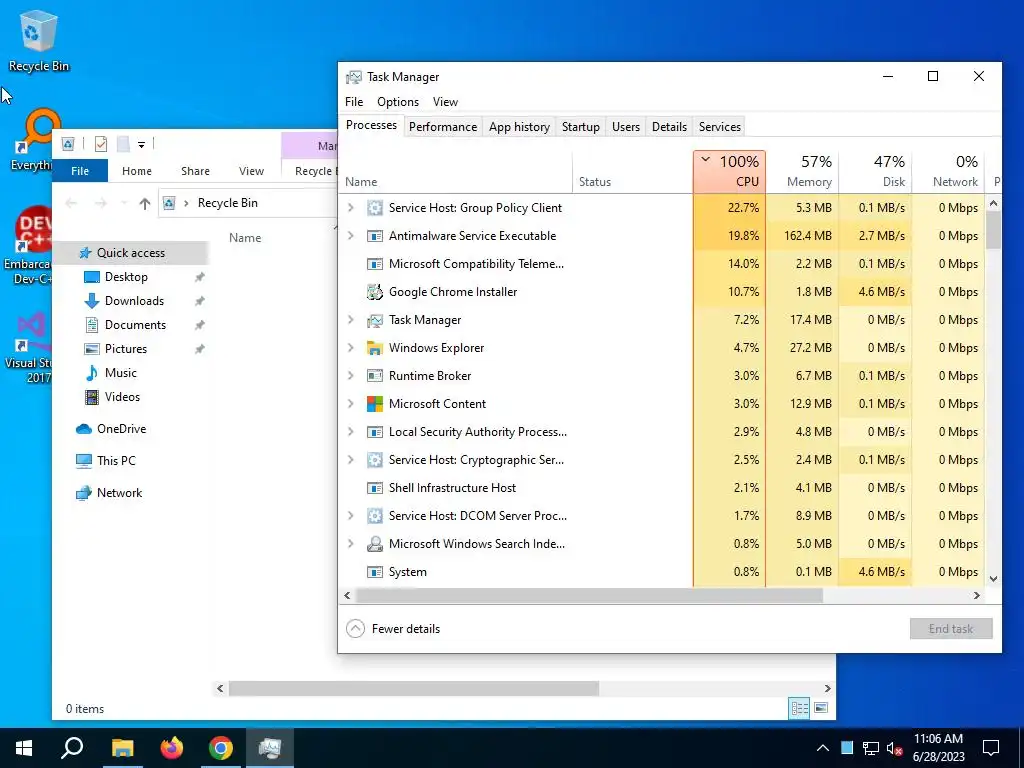The width and height of the screenshot is (1024, 768).
Task: Switch to the Details tab
Action: coord(669,127)
